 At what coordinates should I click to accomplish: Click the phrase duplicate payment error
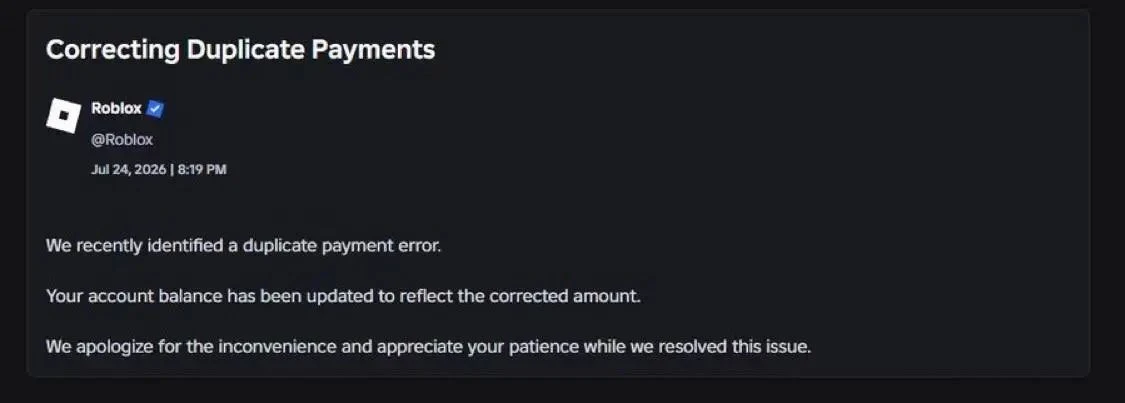click(x=342, y=246)
